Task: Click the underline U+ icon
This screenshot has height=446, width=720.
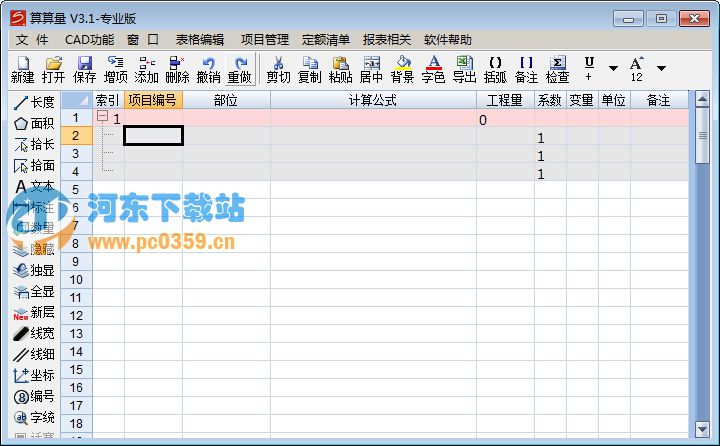Action: [589, 68]
